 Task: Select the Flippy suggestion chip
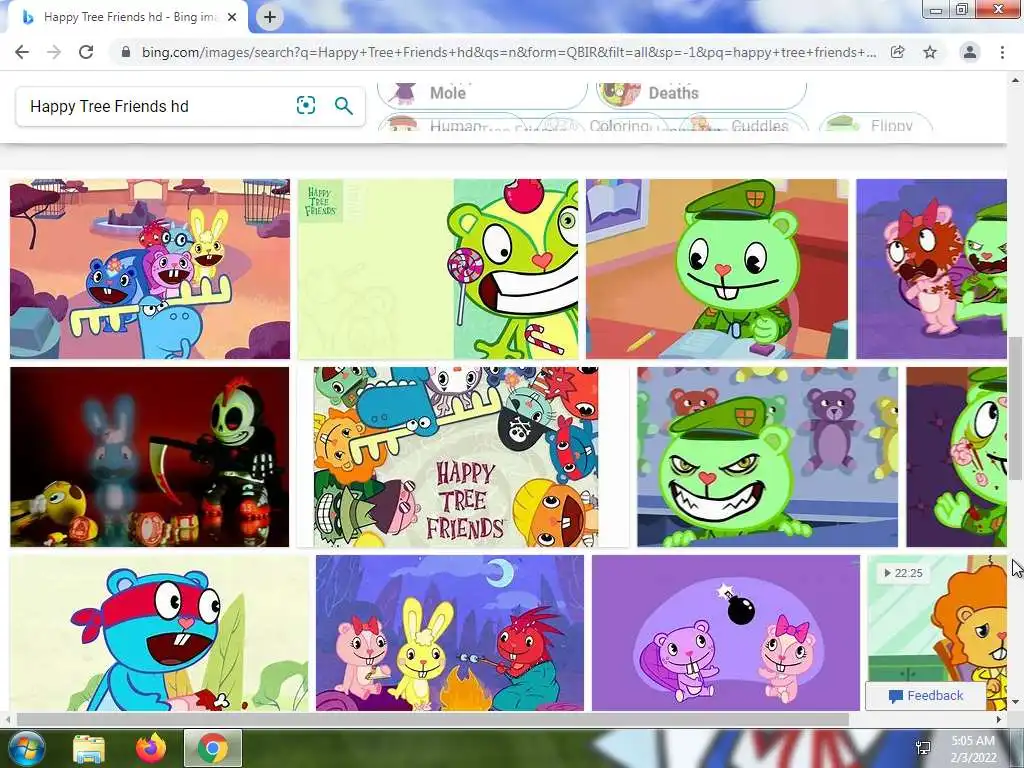pos(875,123)
